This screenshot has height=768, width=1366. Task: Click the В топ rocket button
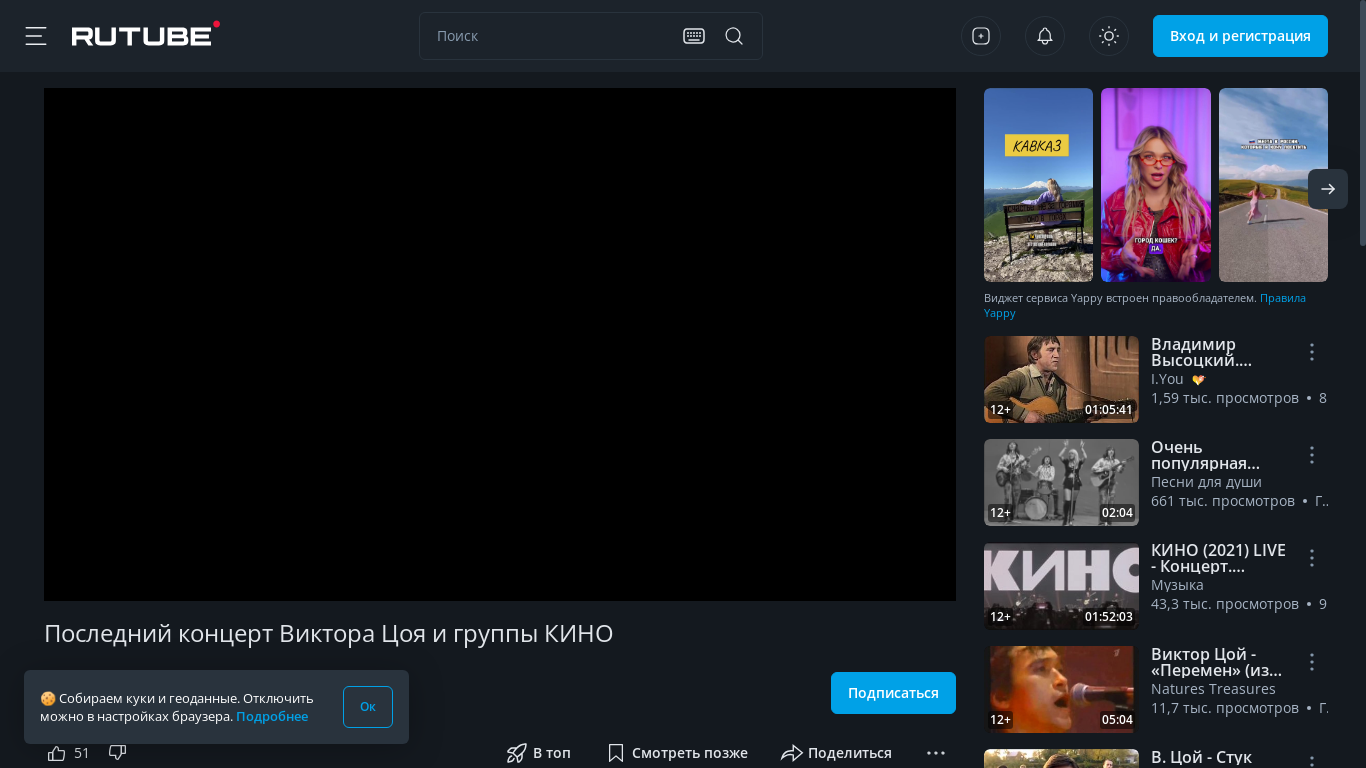[539, 753]
